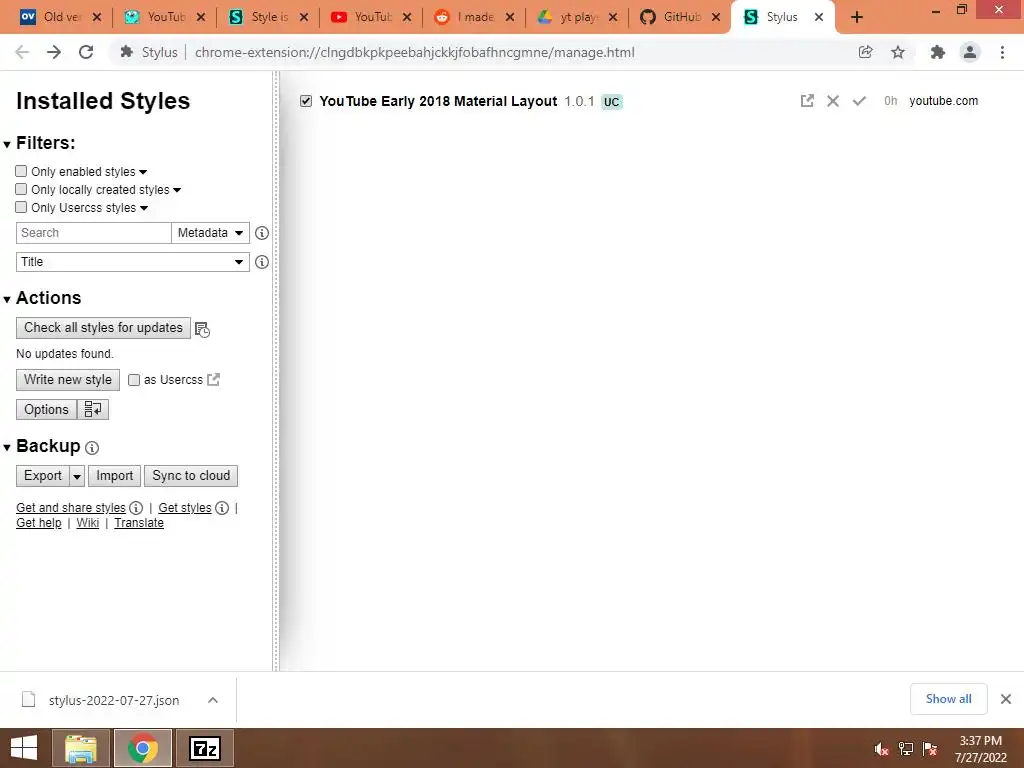This screenshot has height=768, width=1024.
Task: Open the Usercss external link icon
Action: pos(214,379)
